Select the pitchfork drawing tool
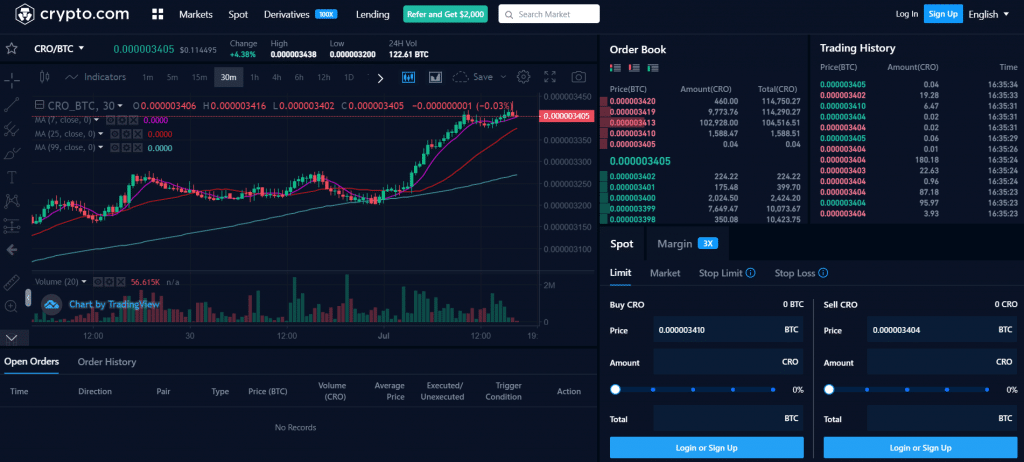Viewport: 1024px width, 462px height. click(x=11, y=129)
